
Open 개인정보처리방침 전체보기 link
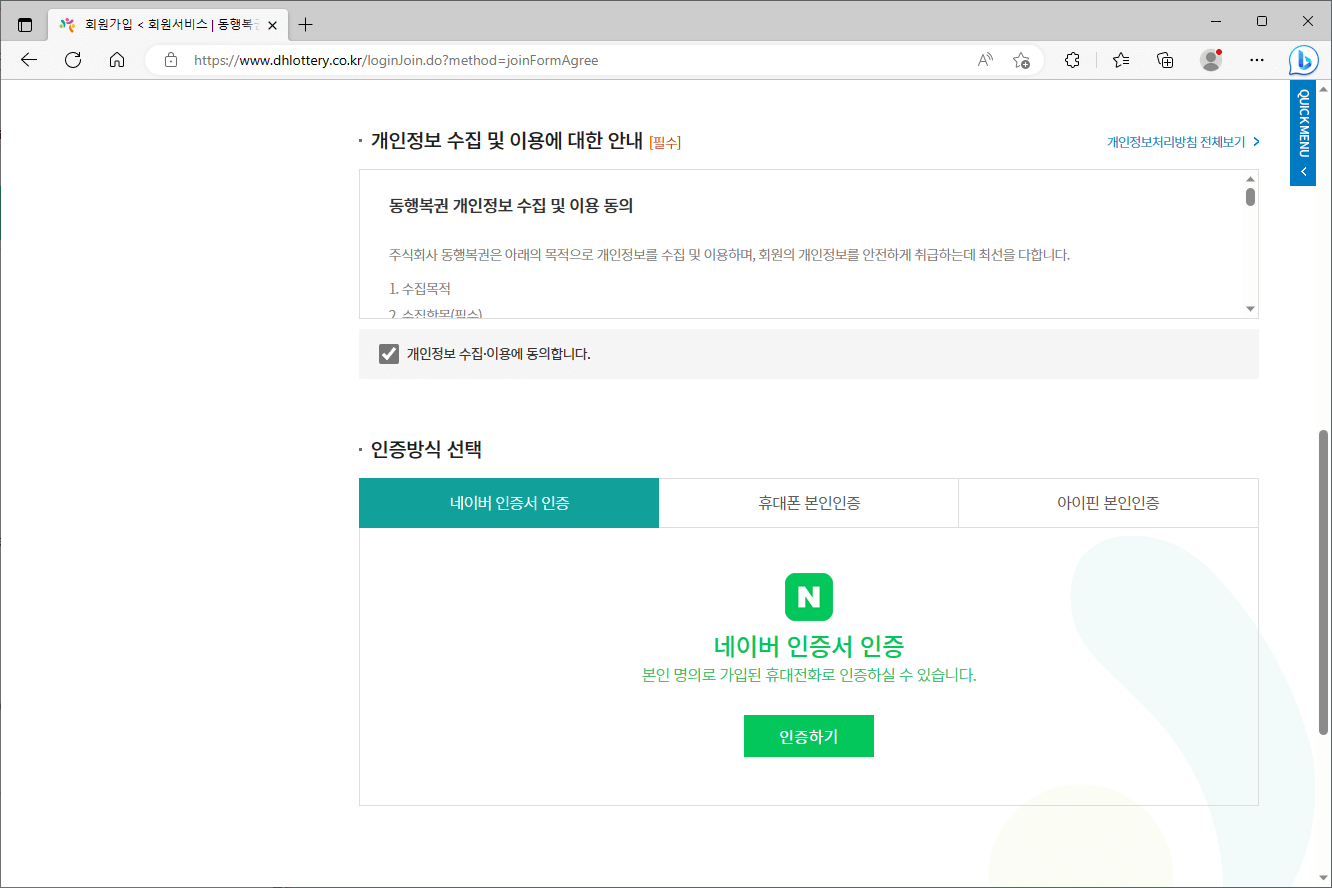pos(1180,142)
